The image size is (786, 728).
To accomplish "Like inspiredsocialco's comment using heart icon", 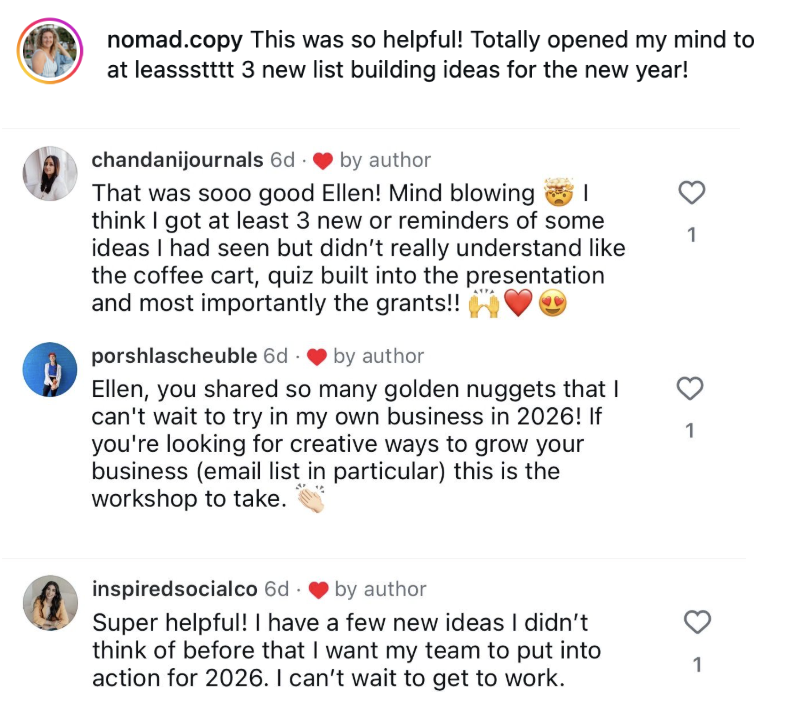I will (x=696, y=623).
